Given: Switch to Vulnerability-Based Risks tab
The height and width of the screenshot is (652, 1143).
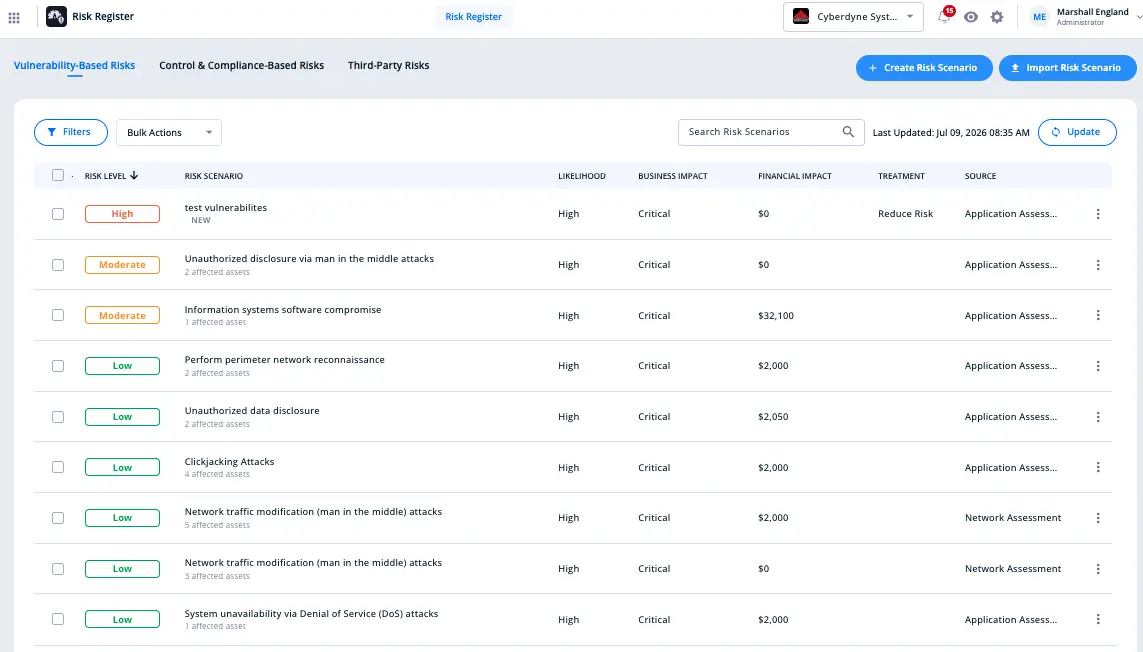Looking at the screenshot, I should point(74,66).
